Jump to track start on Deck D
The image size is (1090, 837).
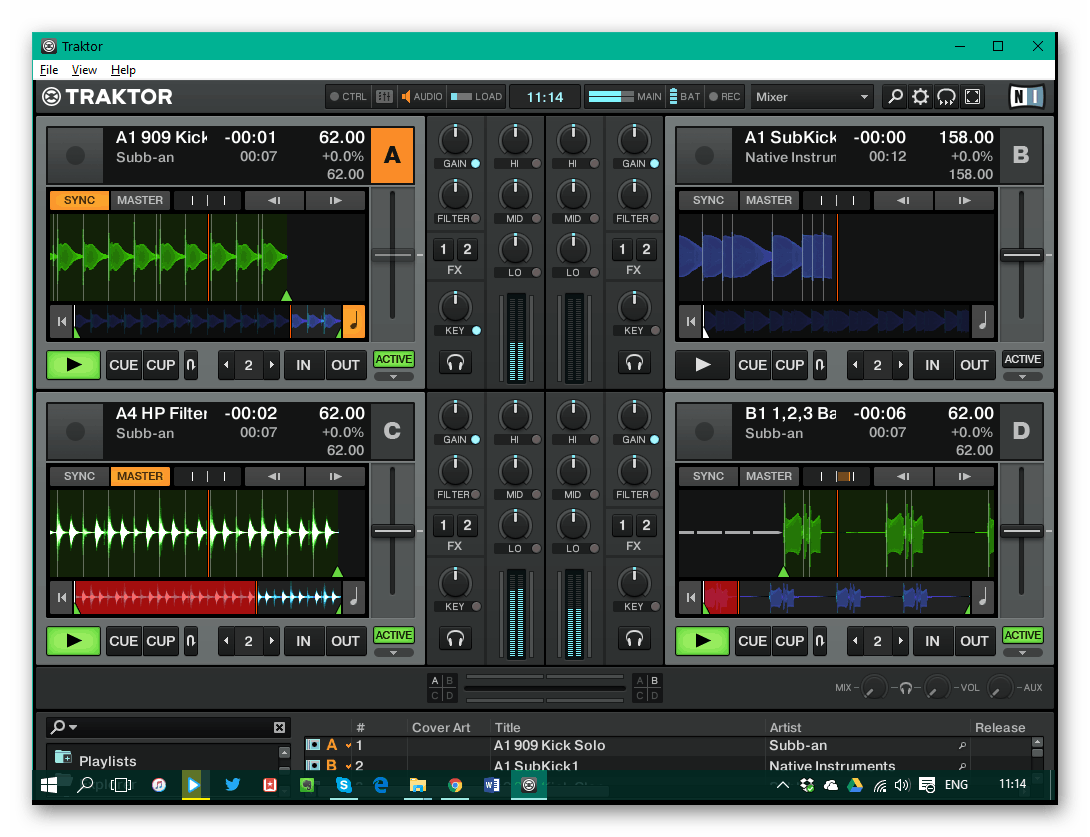click(x=690, y=597)
